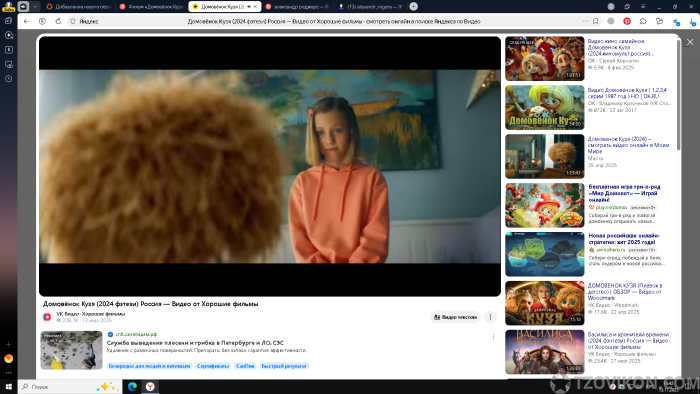The width and height of the screenshot is (700, 394).
Task: Open the first sidebar panel icon
Action: [8, 21]
